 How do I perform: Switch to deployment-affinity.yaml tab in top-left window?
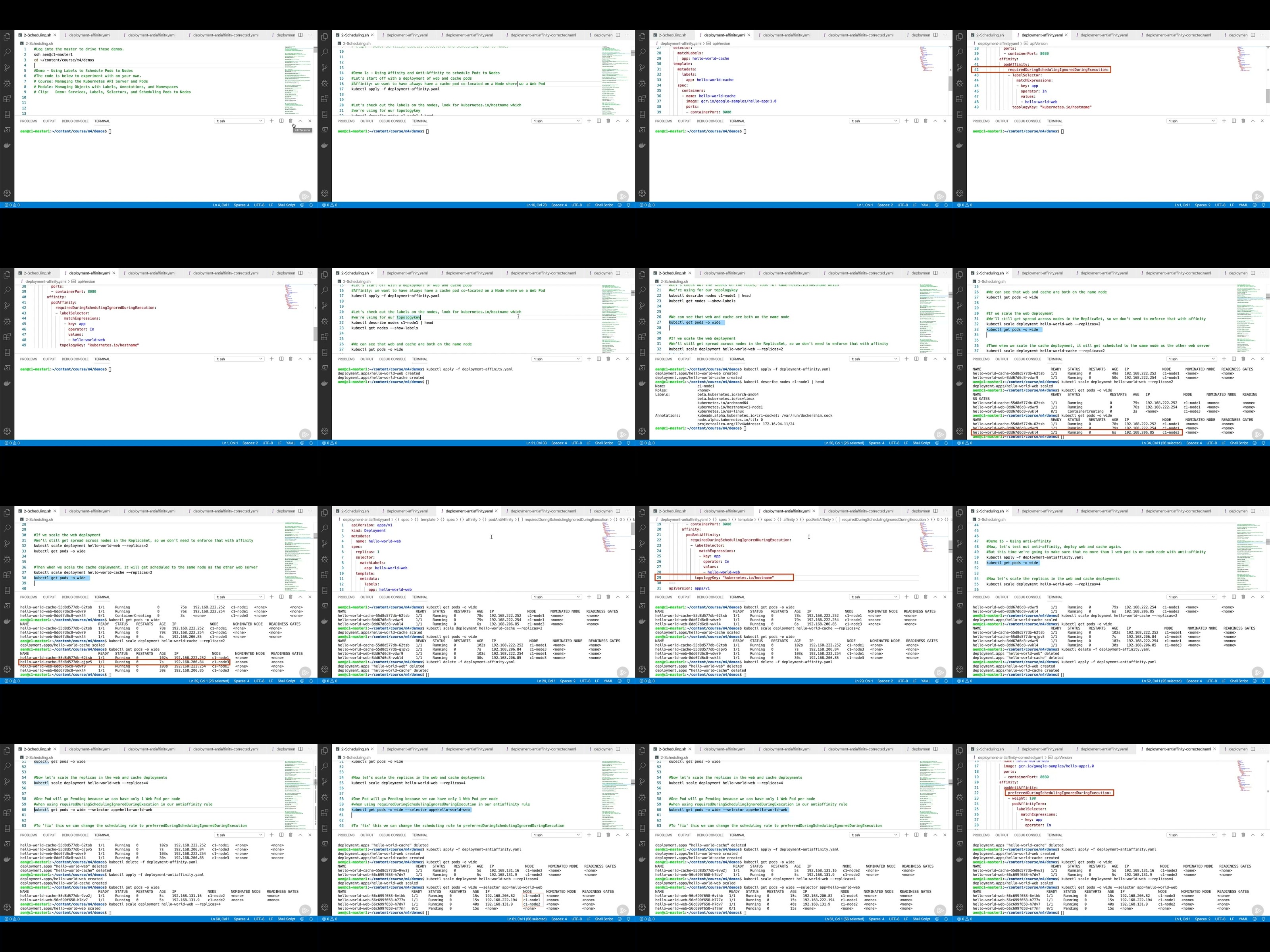[90, 35]
